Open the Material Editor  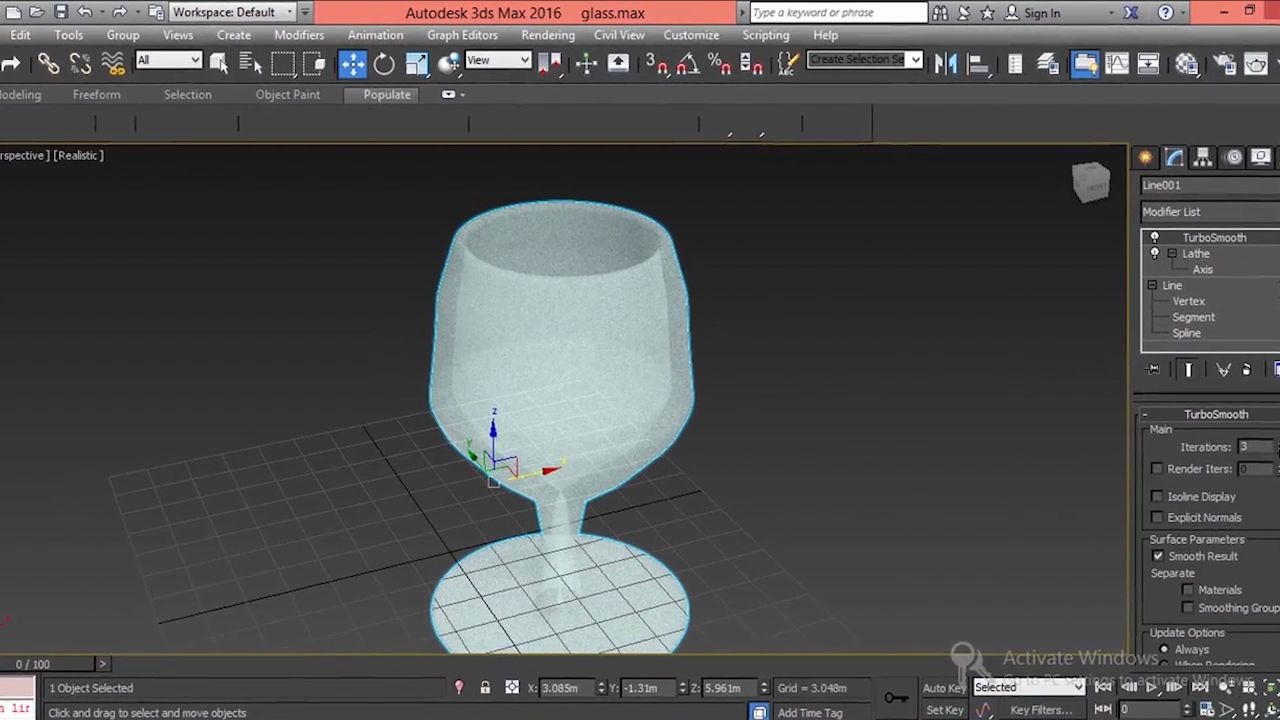pyautogui.click(x=1186, y=63)
